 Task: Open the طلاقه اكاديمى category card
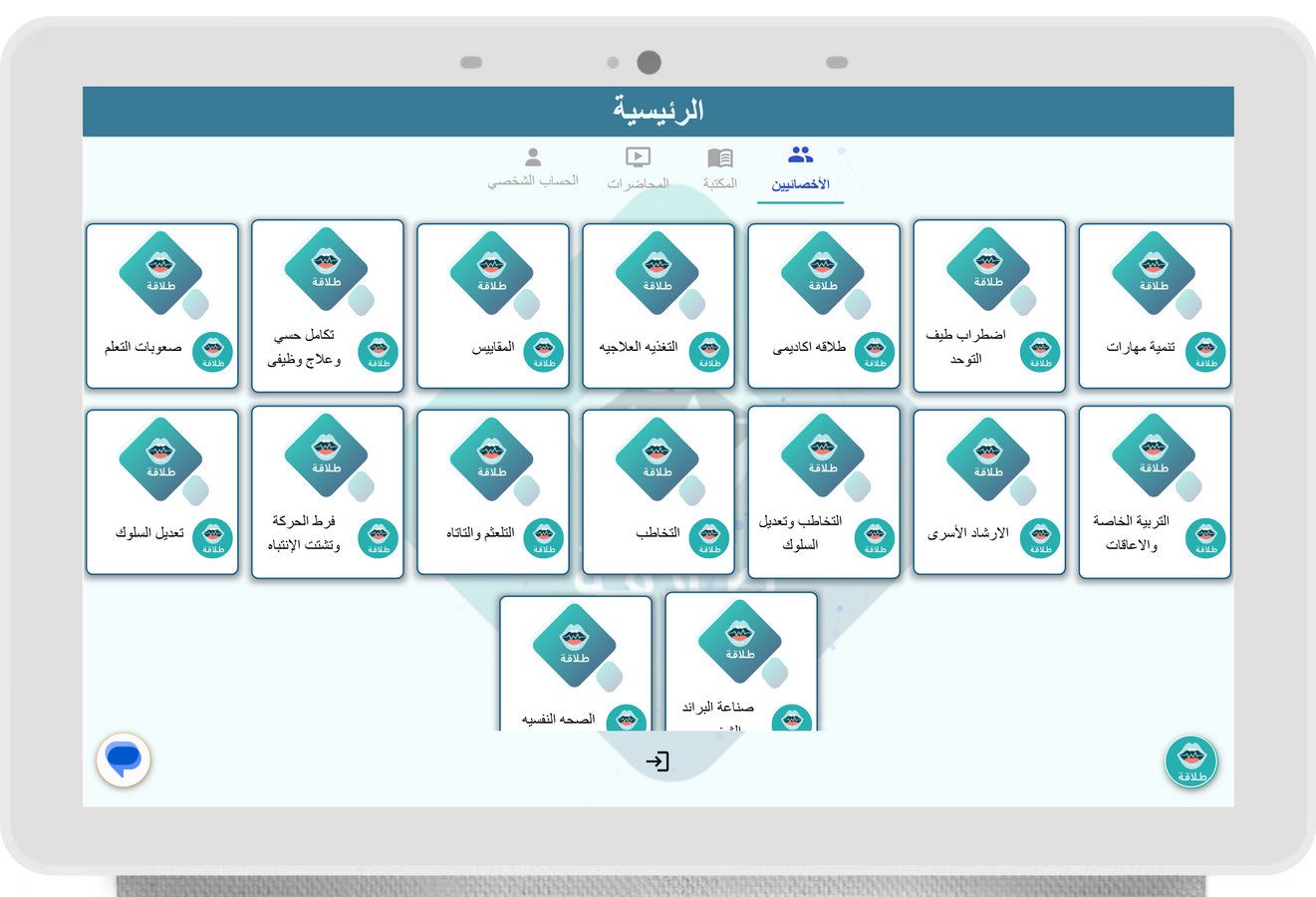pyautogui.click(x=824, y=306)
